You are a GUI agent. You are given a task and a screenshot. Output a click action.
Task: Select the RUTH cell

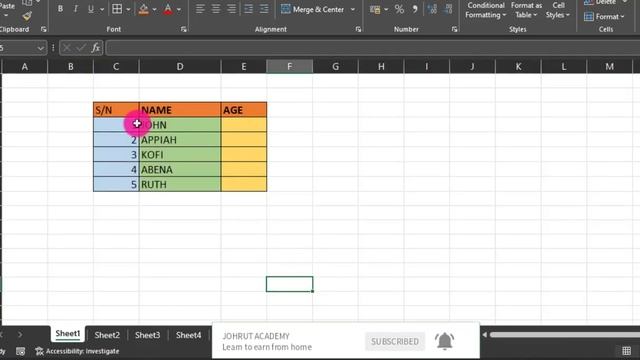coord(180,184)
